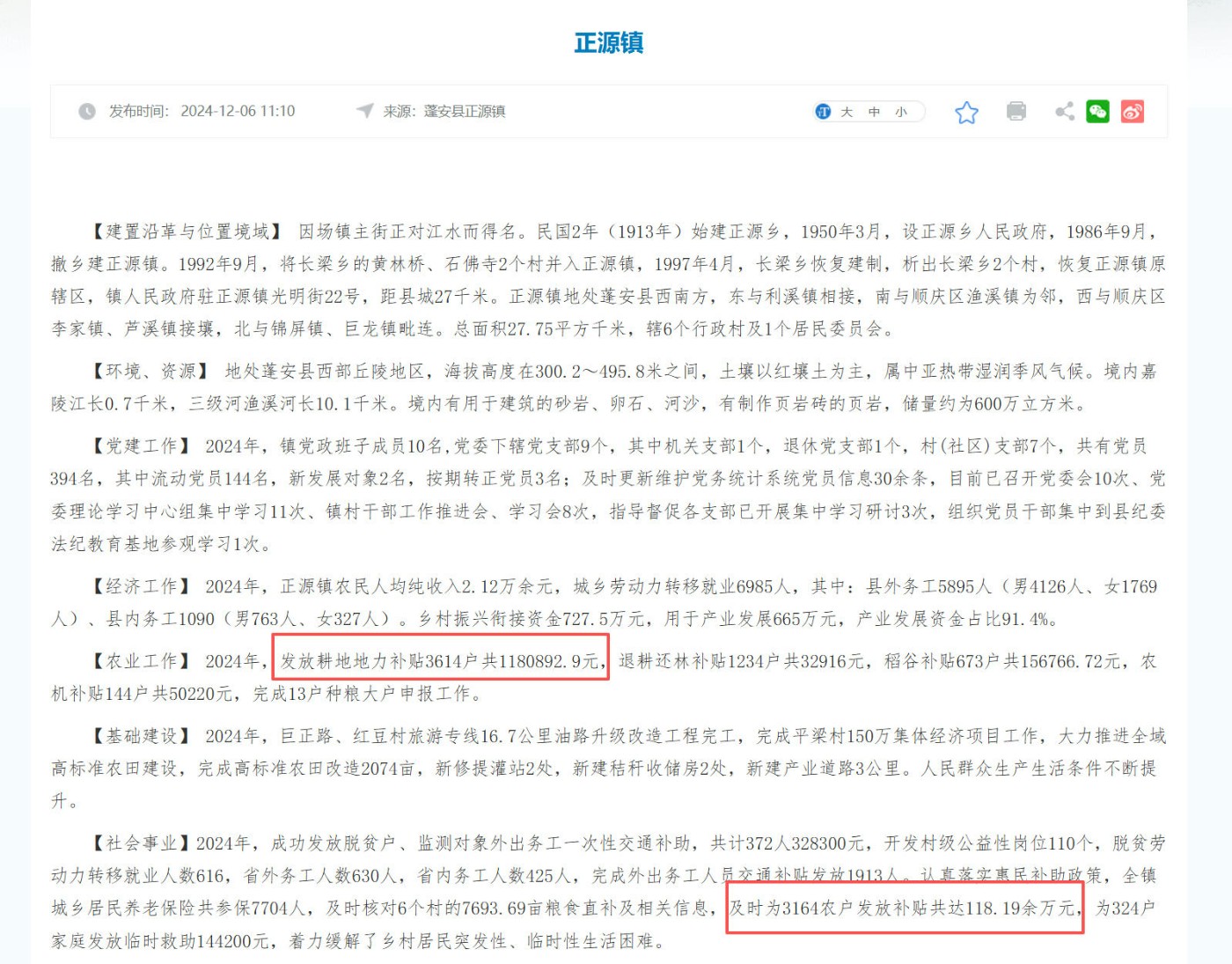Set font size to 小 (small)
The height and width of the screenshot is (964, 1232).
pyautogui.click(x=901, y=112)
